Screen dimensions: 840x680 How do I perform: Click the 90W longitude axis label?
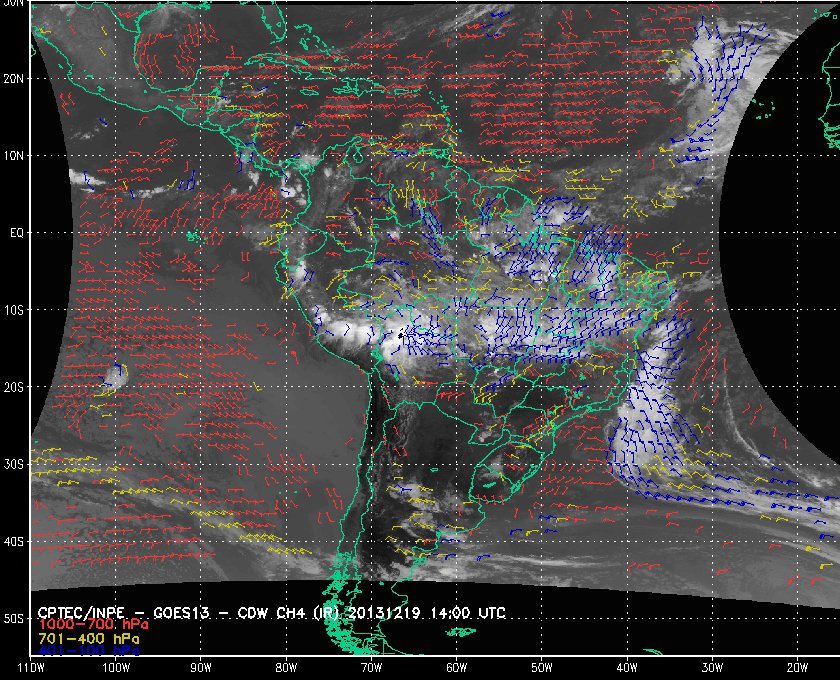tap(201, 667)
